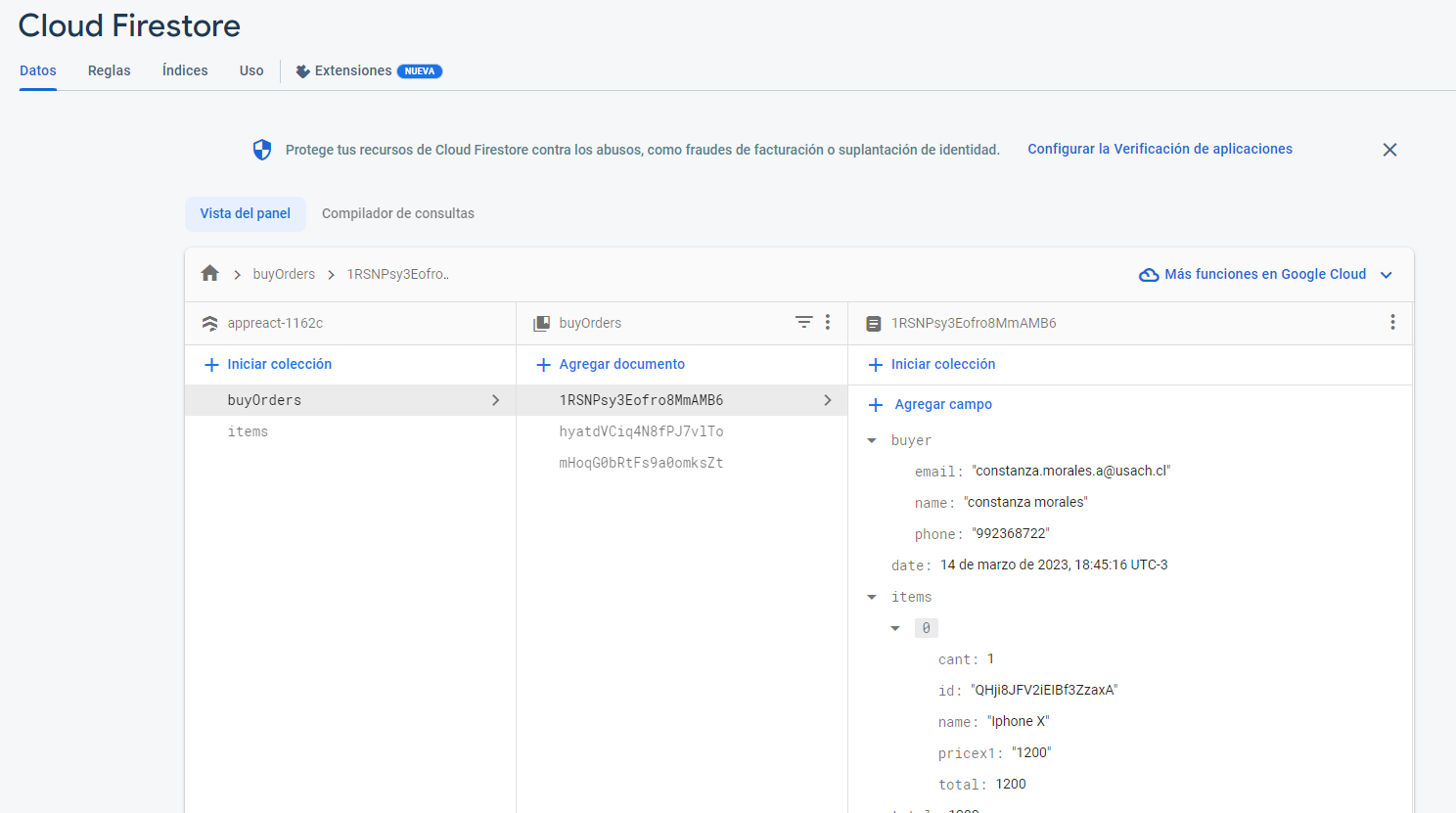Expand the Google Cloud functions chevron
This screenshot has width=1456, height=813.
(1386, 275)
